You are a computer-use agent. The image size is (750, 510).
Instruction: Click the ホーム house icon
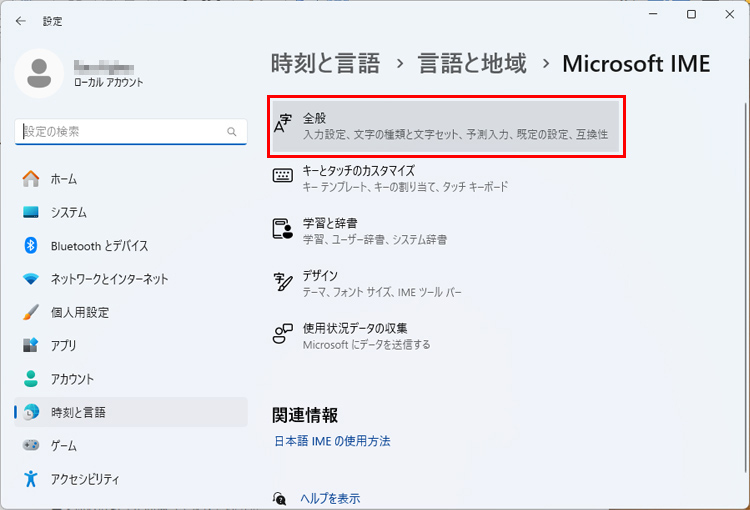click(31, 179)
